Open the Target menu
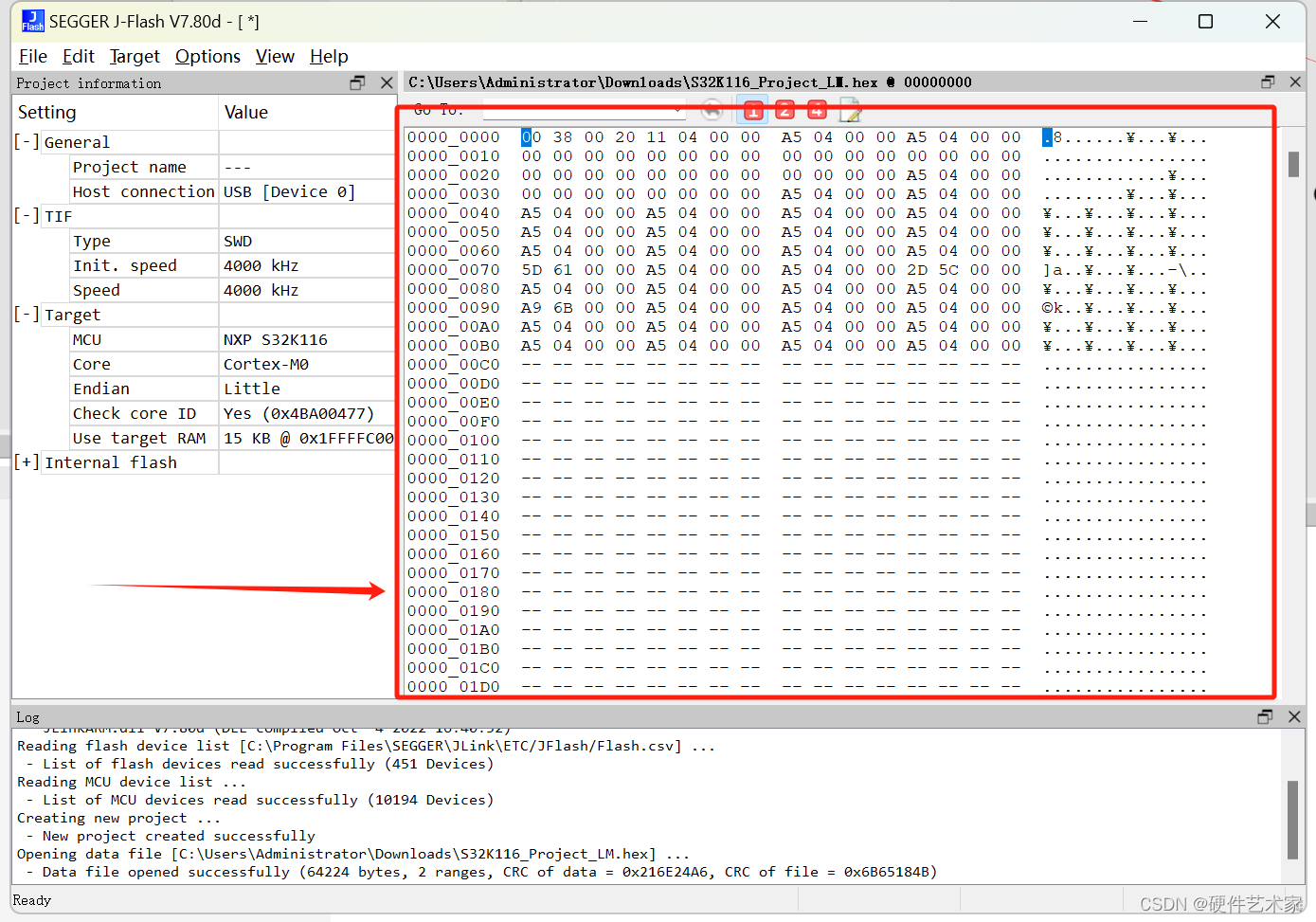The height and width of the screenshot is (922, 1316). [x=135, y=57]
